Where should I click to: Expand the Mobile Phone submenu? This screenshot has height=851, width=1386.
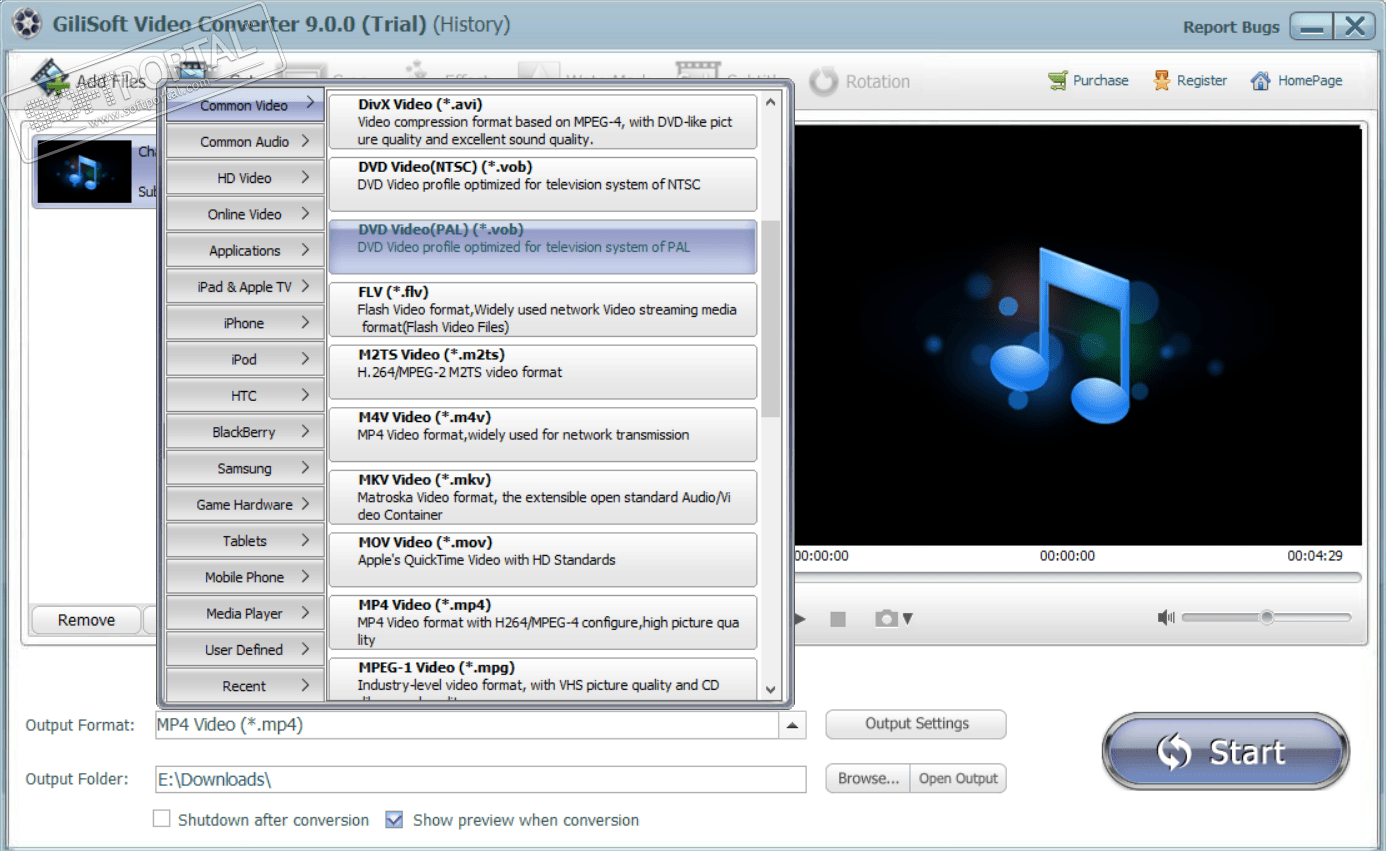coord(245,577)
